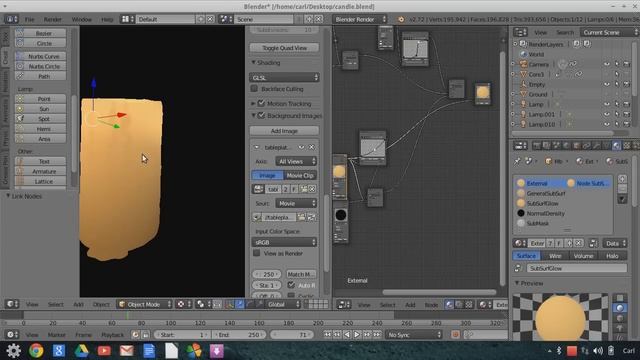Screen dimensions: 640x360
Task: Add a Bezier curve
Action: [40, 33]
